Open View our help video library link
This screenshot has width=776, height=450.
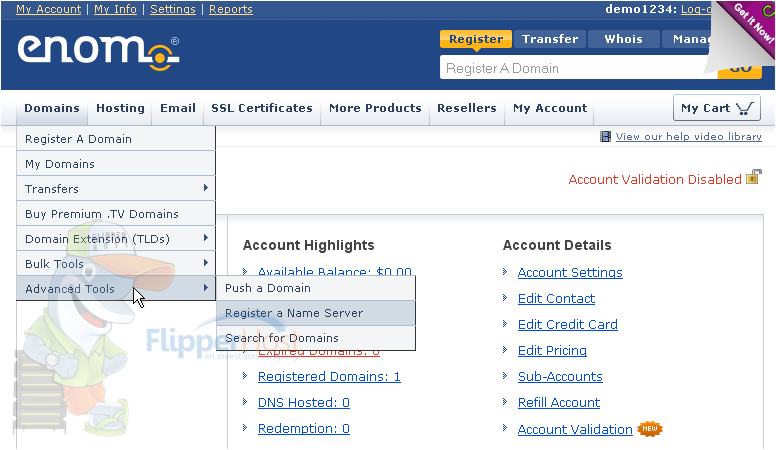[x=688, y=136]
